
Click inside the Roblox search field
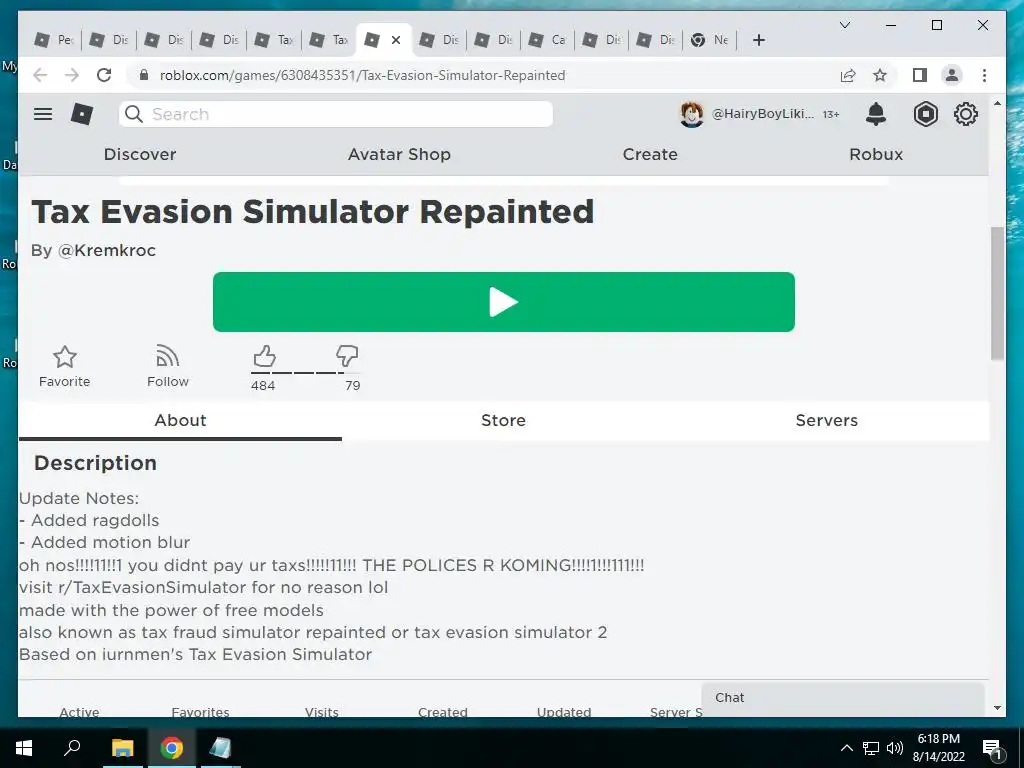pyautogui.click(x=336, y=114)
